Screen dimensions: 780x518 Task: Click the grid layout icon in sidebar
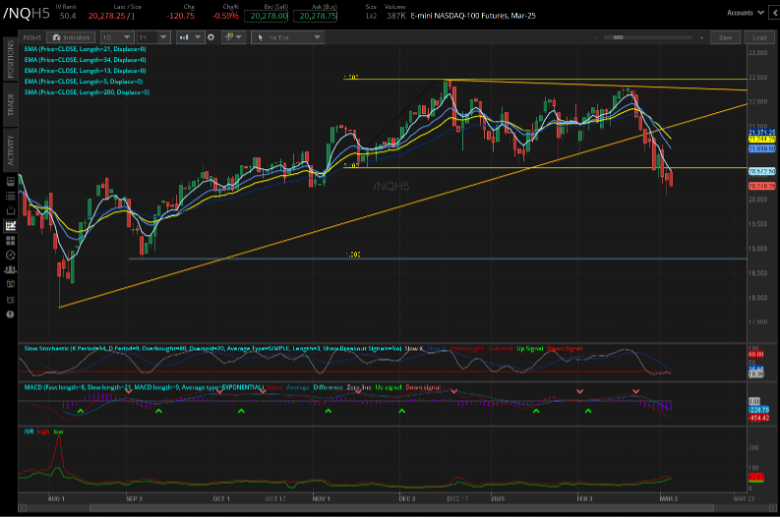tap(10, 240)
